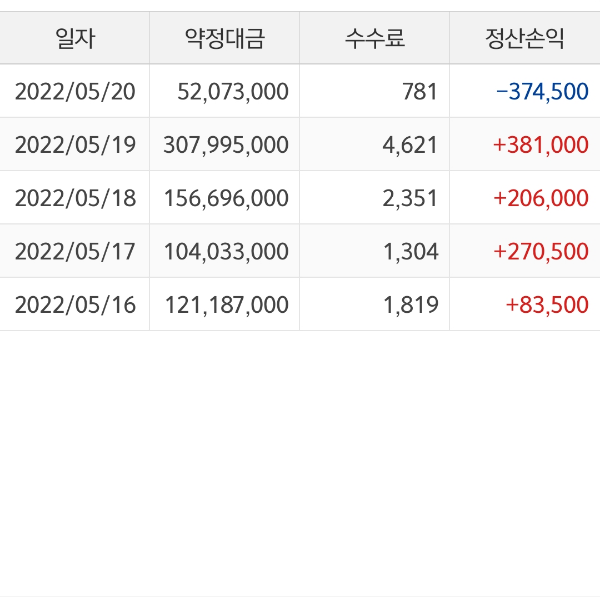Select the 2,351 fee cell
Viewport: 600px width, 600px height.
point(410,198)
